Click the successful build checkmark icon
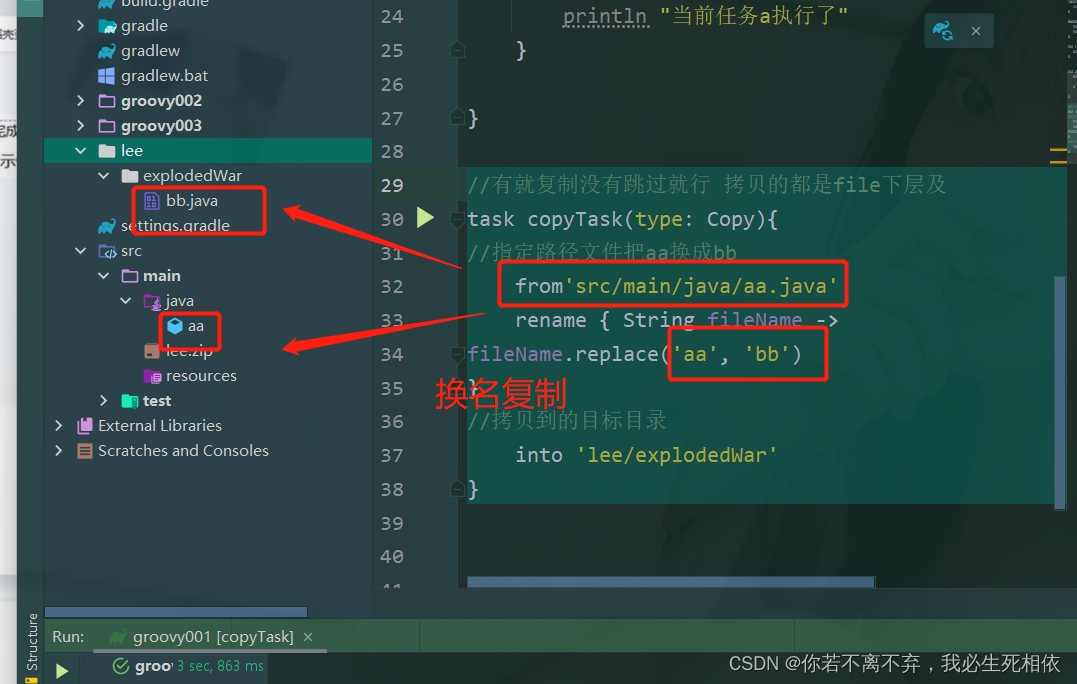This screenshot has height=684, width=1077. point(121,666)
